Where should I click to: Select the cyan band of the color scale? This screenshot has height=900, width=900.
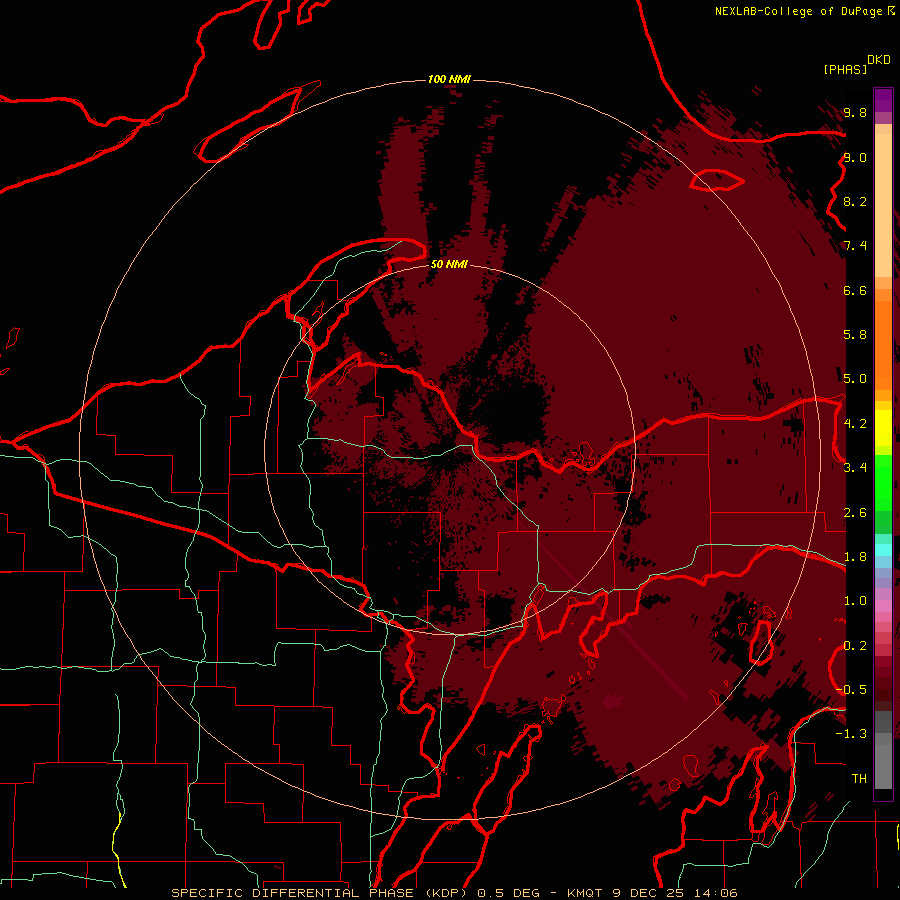[883, 549]
